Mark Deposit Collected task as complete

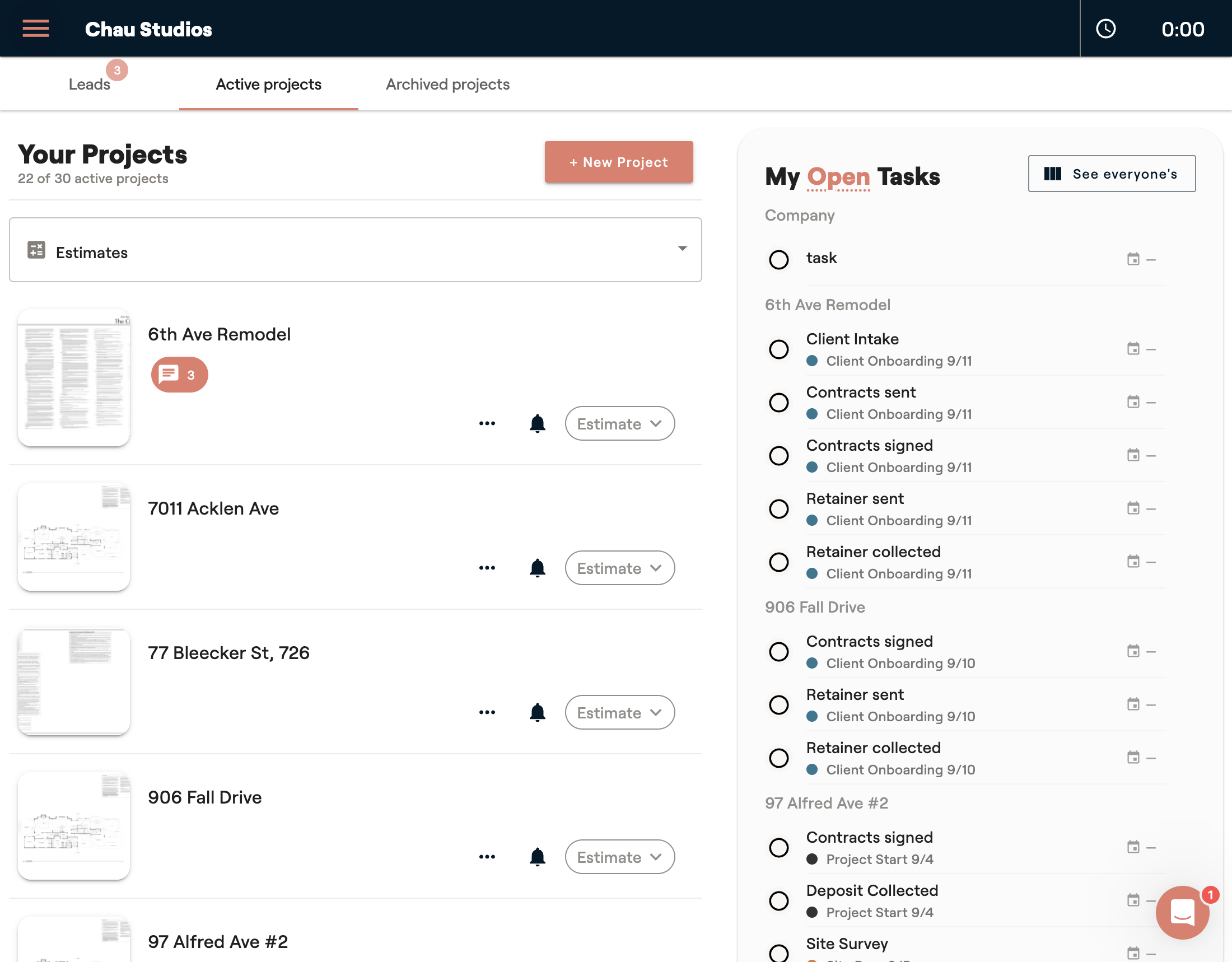click(x=778, y=900)
